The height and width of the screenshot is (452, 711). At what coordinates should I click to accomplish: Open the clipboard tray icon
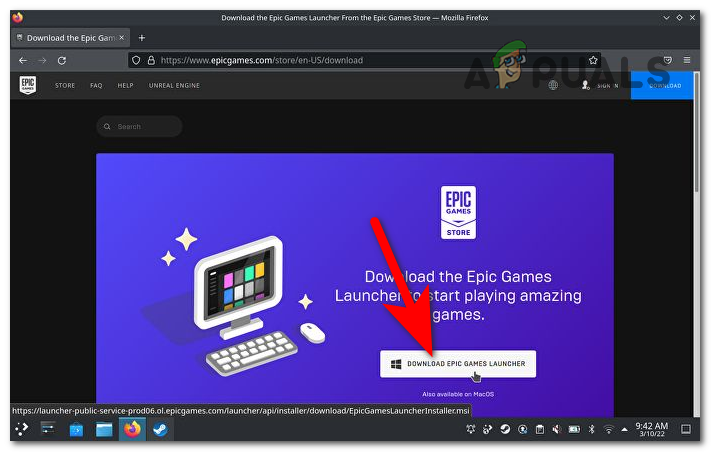[540, 429]
